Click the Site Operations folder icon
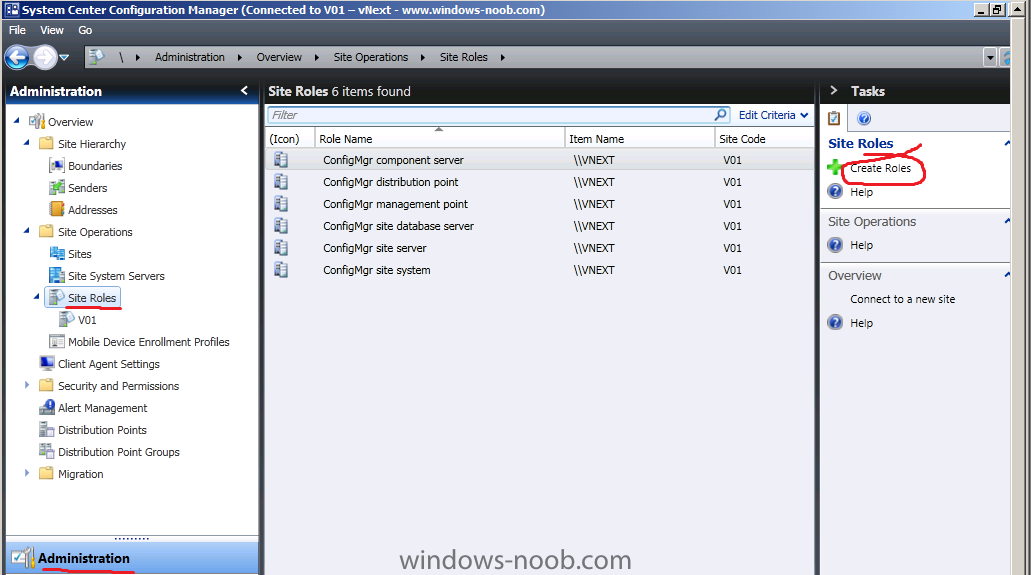The height and width of the screenshot is (575, 1031). (46, 232)
